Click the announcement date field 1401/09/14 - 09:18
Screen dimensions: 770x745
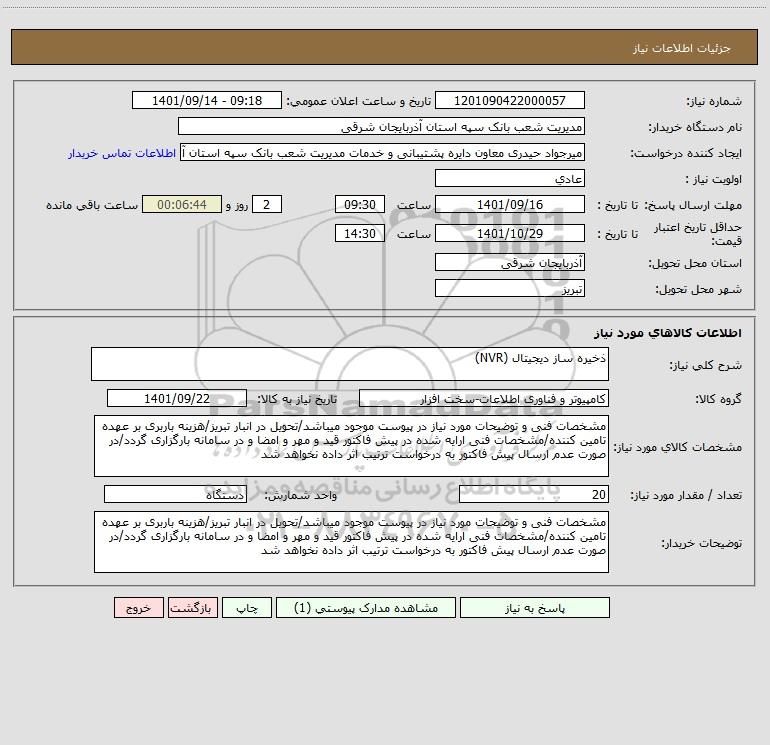[207, 100]
